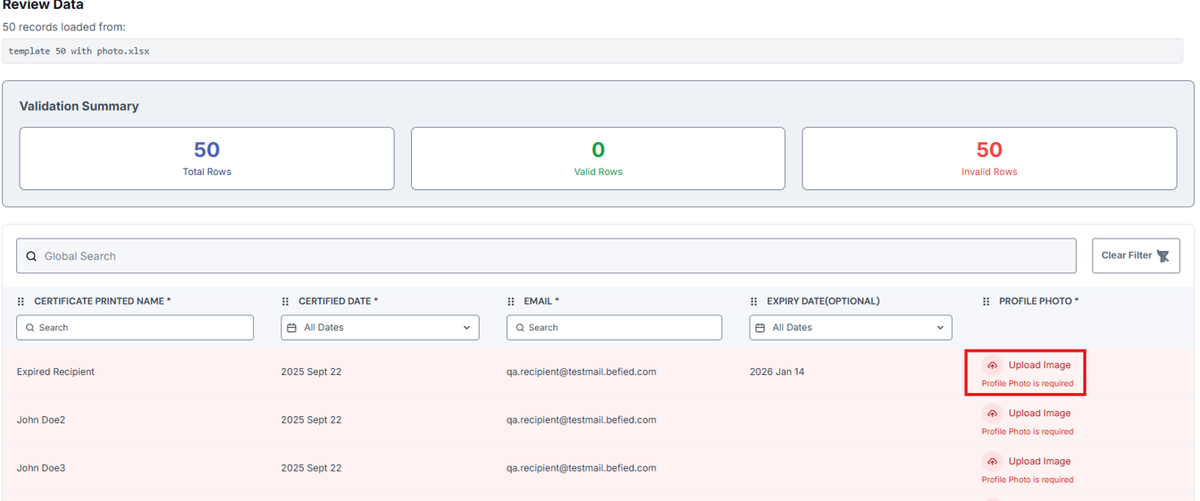1200x501 pixels.
Task: Click the email in John Doe3 row
Action: click(x=581, y=468)
